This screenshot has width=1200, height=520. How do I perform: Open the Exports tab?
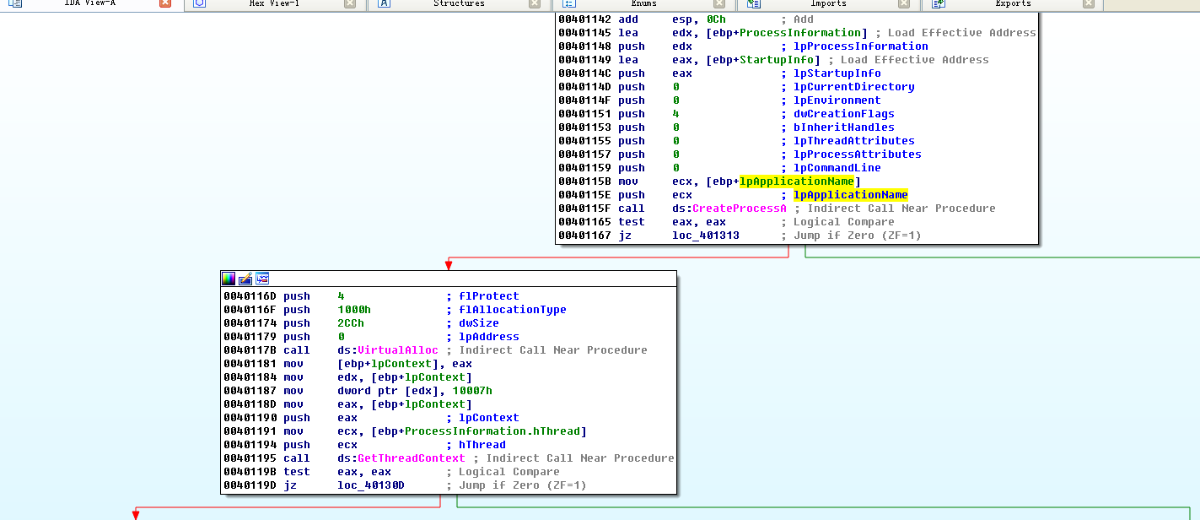1013,4
